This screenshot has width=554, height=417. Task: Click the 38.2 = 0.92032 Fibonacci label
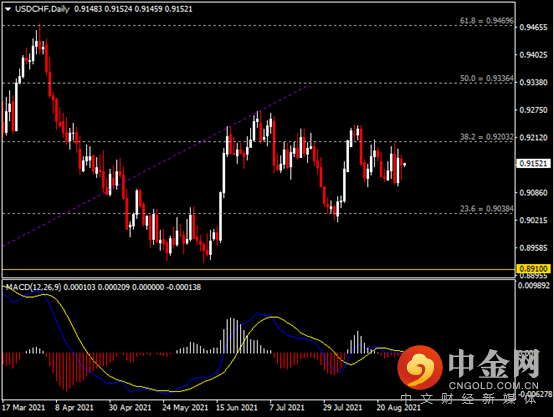pos(487,137)
